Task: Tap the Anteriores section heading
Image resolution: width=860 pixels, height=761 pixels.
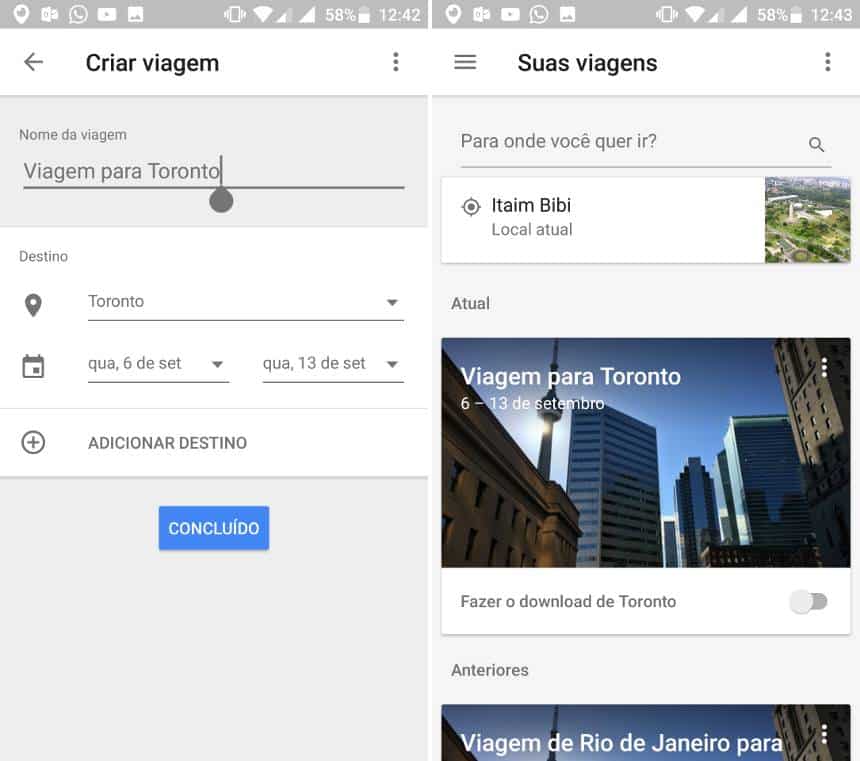Action: tap(490, 670)
